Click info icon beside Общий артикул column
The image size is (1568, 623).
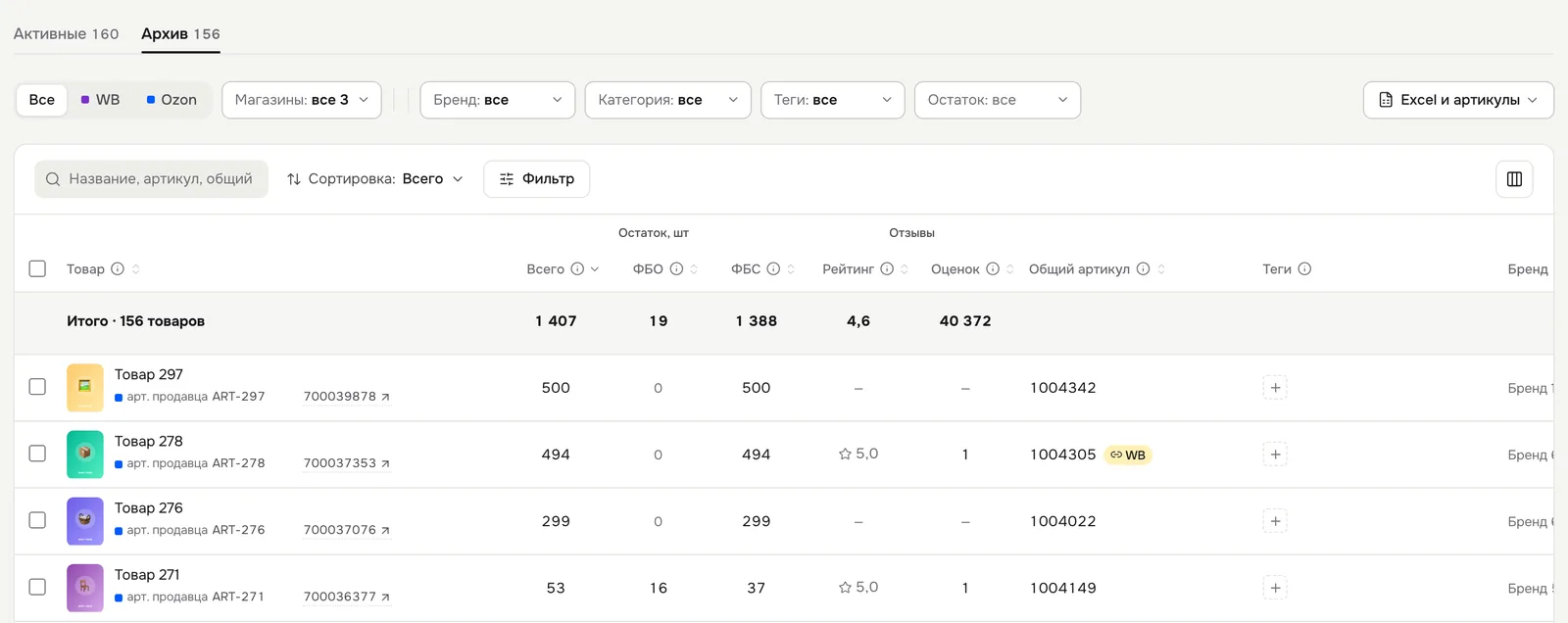1143,269
